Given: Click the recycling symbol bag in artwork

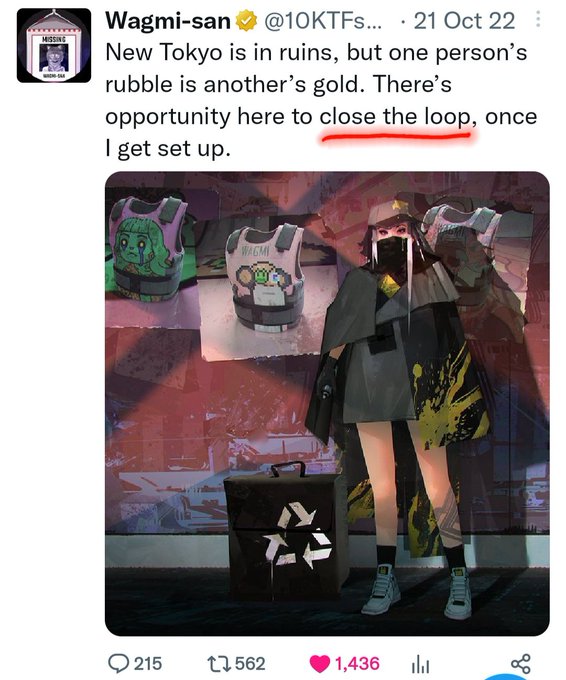Looking at the screenshot, I should coord(286,532).
